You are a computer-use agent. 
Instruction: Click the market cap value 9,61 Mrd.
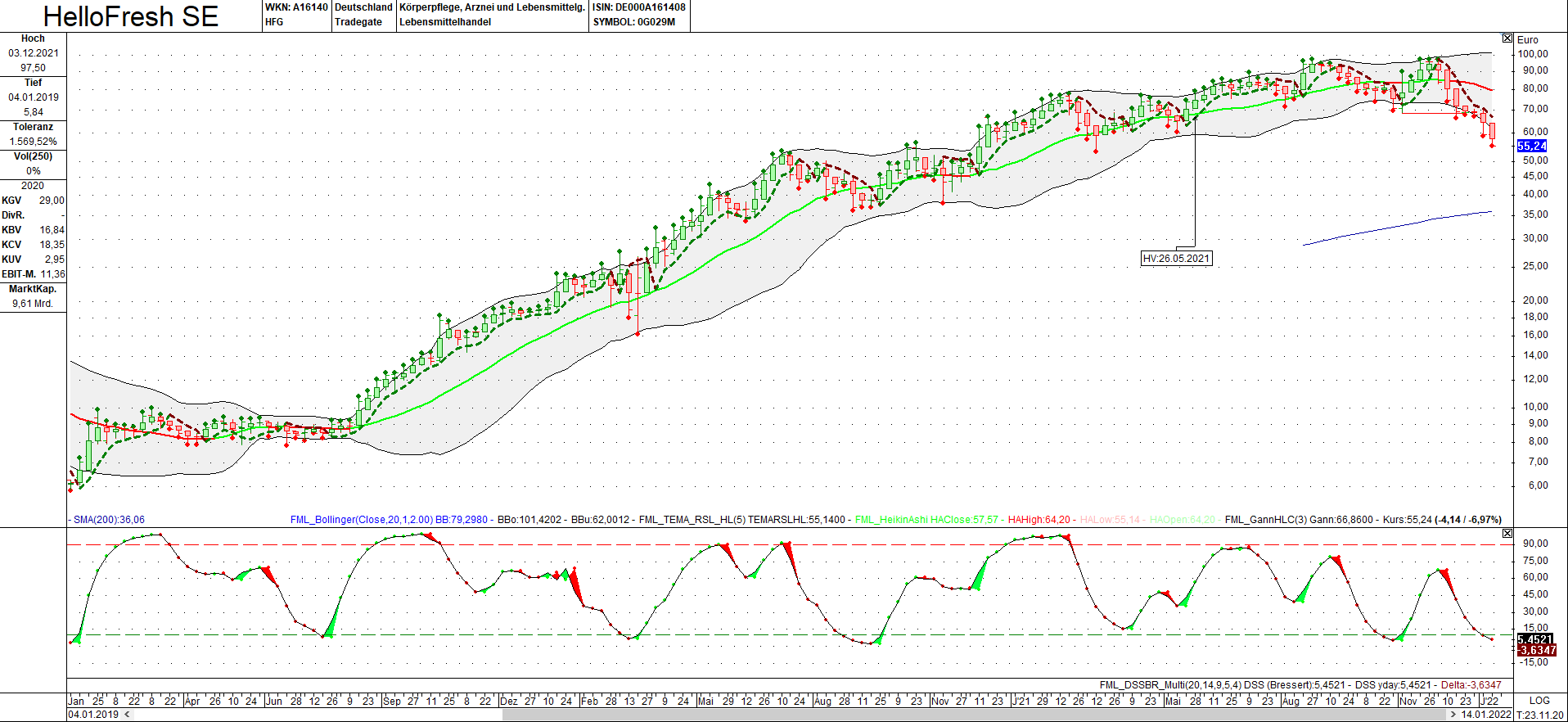tap(33, 304)
